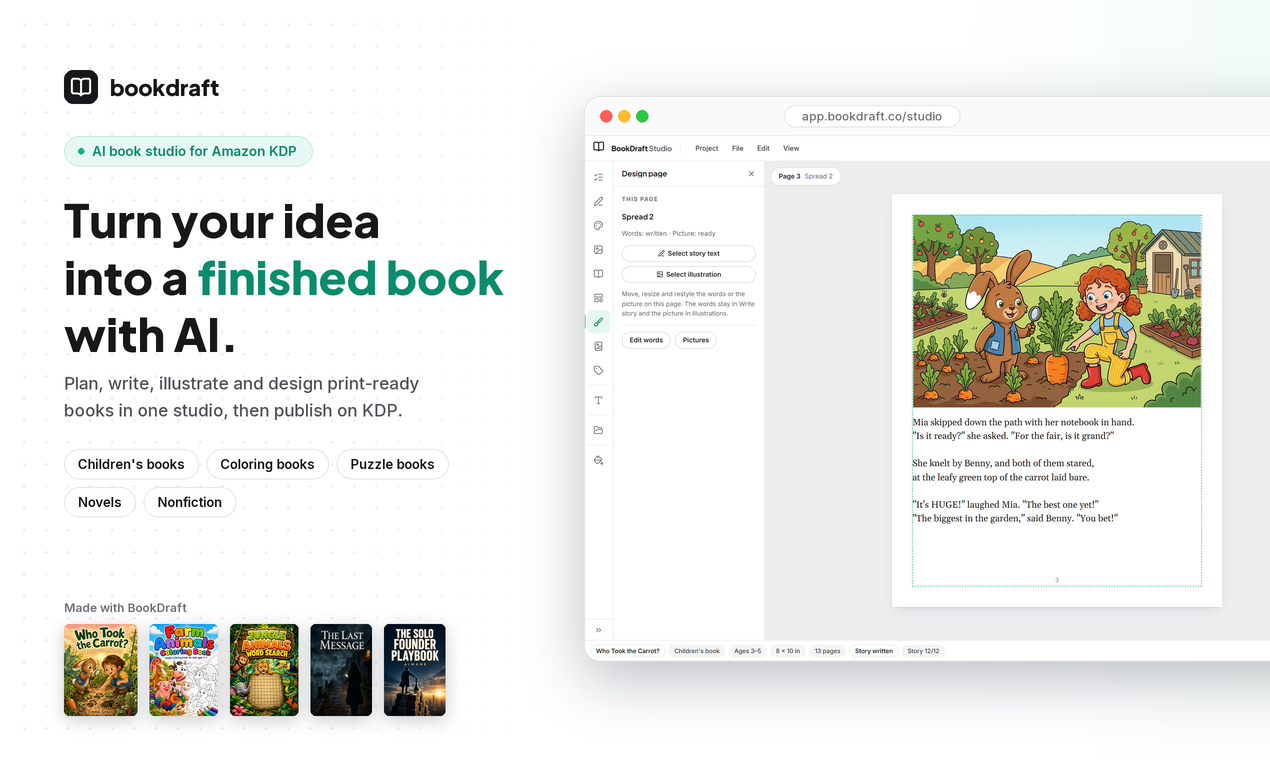Select the active brush design icon
1270x760 pixels.
[598, 322]
